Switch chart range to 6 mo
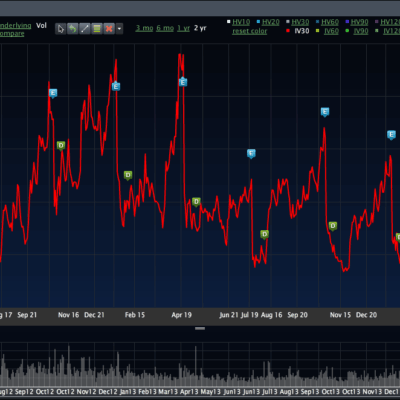This screenshot has width=400, height=400. point(165,28)
